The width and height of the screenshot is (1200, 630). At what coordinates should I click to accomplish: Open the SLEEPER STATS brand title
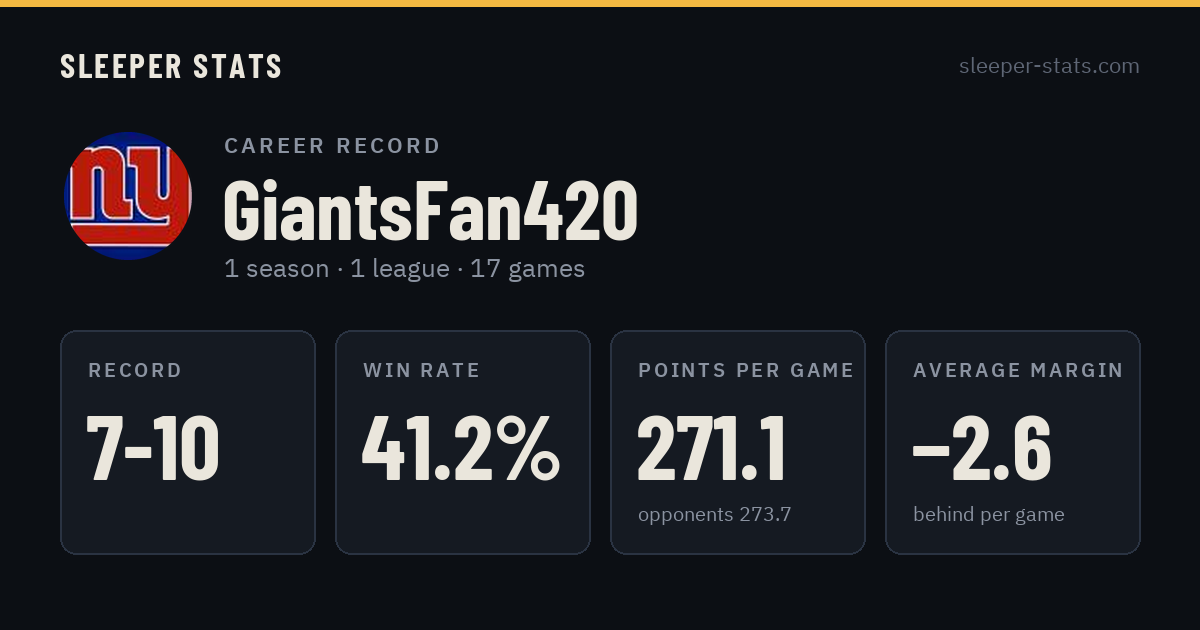point(171,67)
